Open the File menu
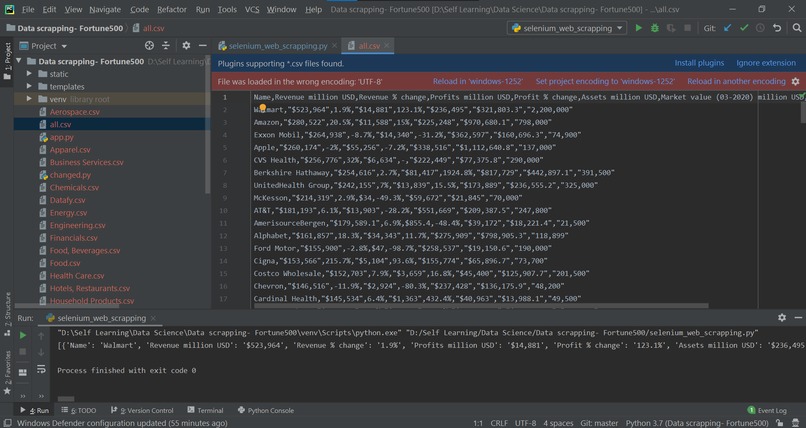 28,9
